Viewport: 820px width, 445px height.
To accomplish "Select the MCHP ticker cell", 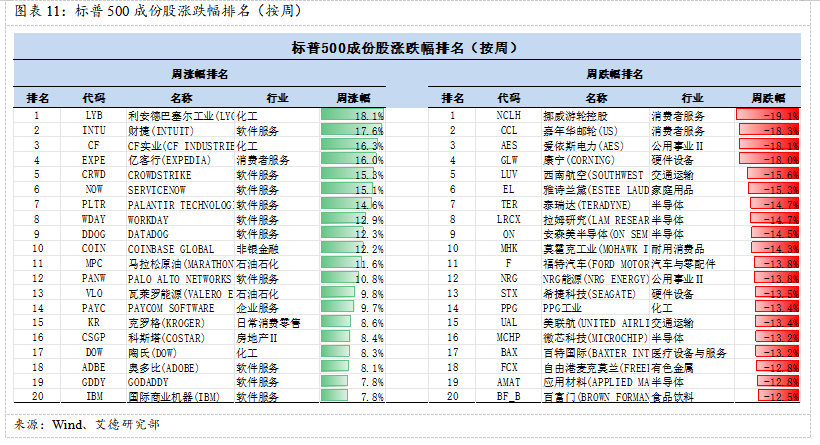I will point(508,338).
